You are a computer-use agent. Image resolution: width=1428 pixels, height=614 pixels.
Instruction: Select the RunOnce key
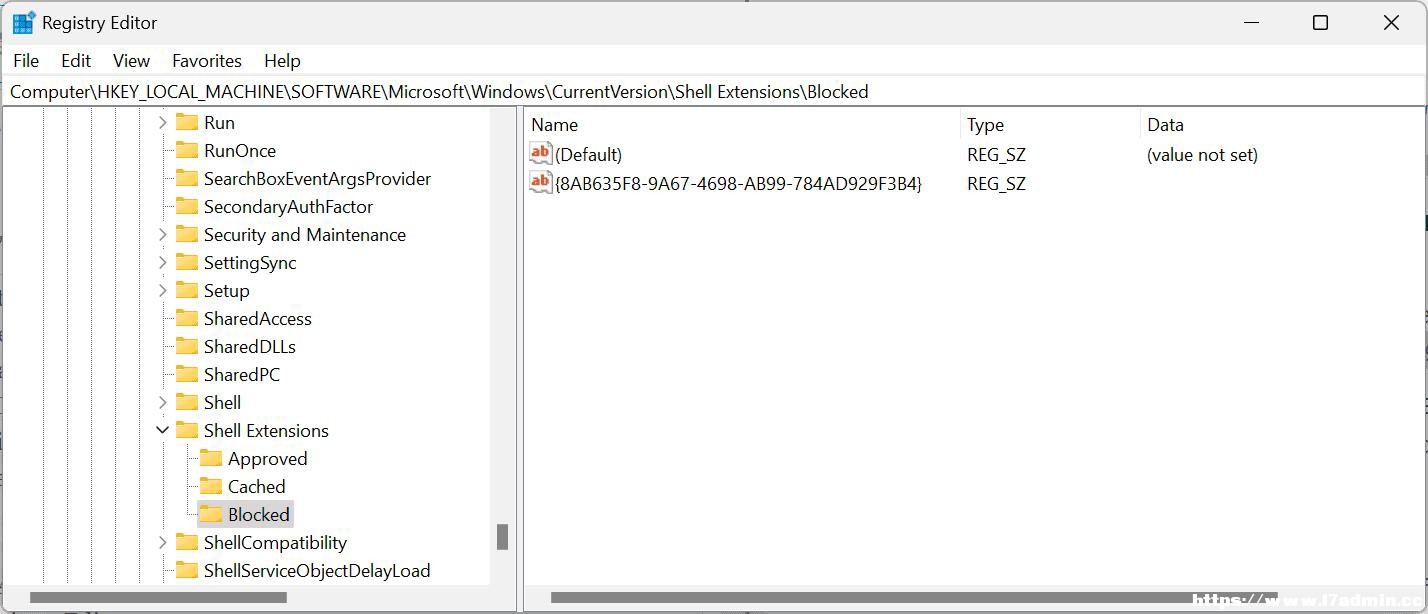[240, 151]
